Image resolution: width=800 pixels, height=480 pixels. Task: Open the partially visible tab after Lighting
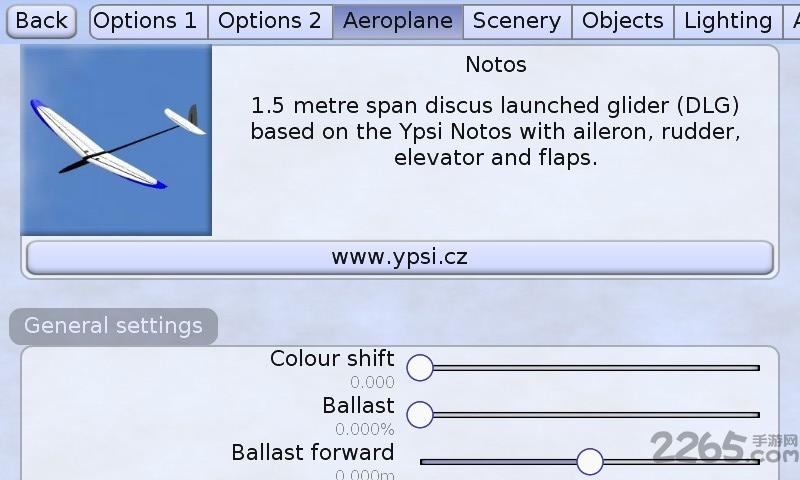pos(792,21)
